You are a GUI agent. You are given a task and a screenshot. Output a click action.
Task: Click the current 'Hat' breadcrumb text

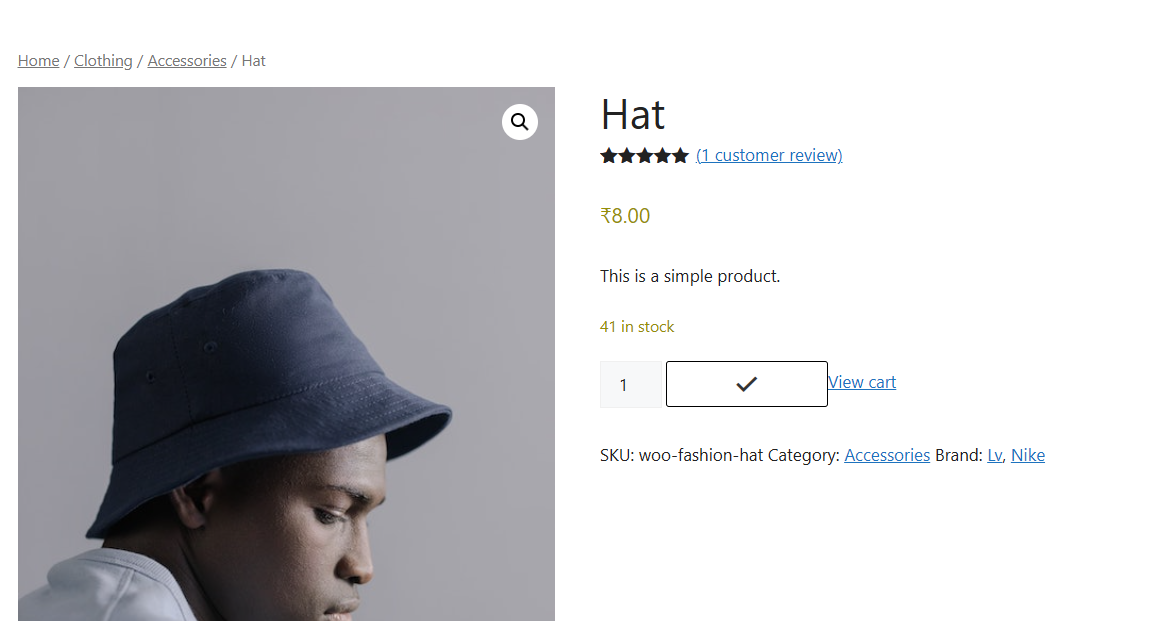click(254, 61)
